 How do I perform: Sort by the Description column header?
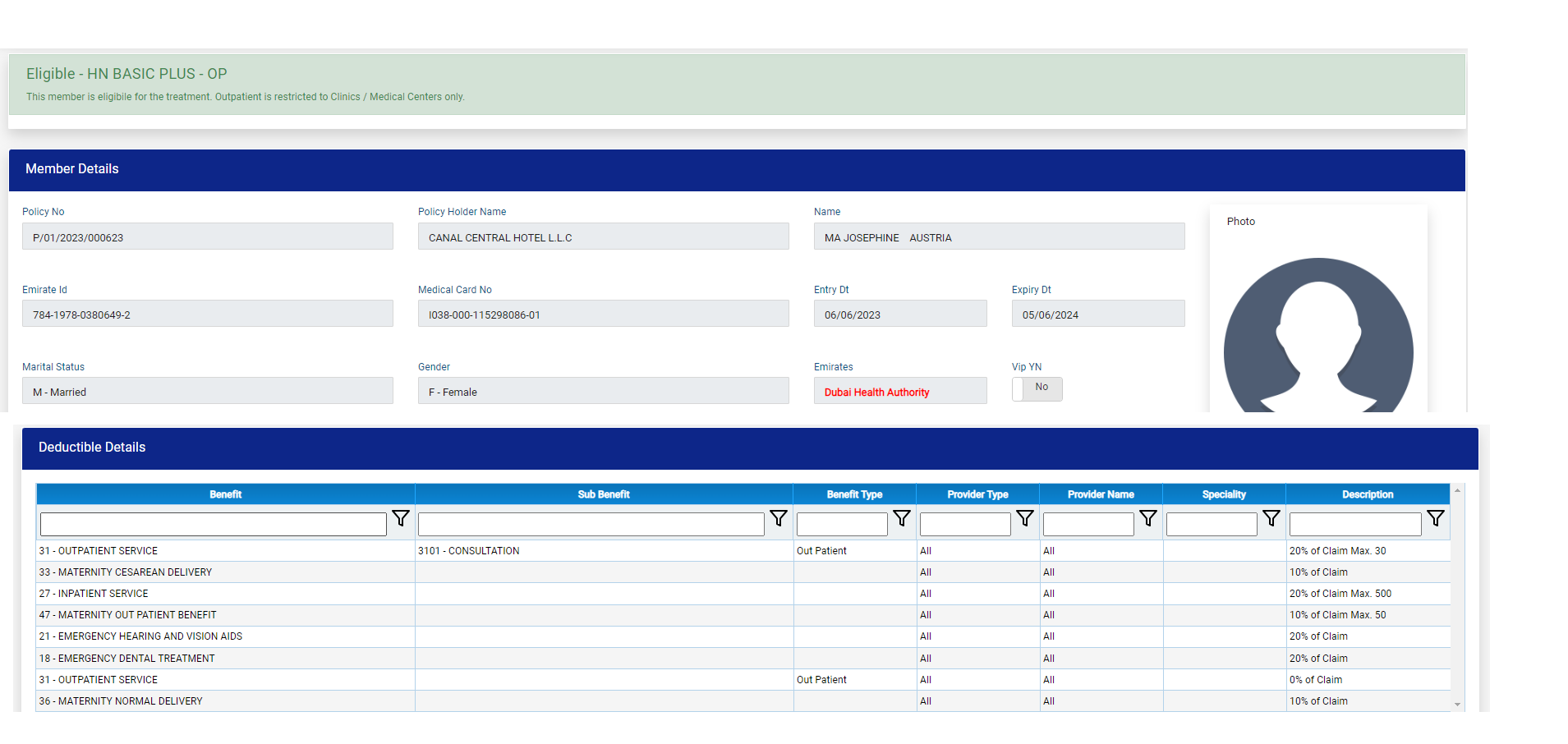click(1367, 494)
